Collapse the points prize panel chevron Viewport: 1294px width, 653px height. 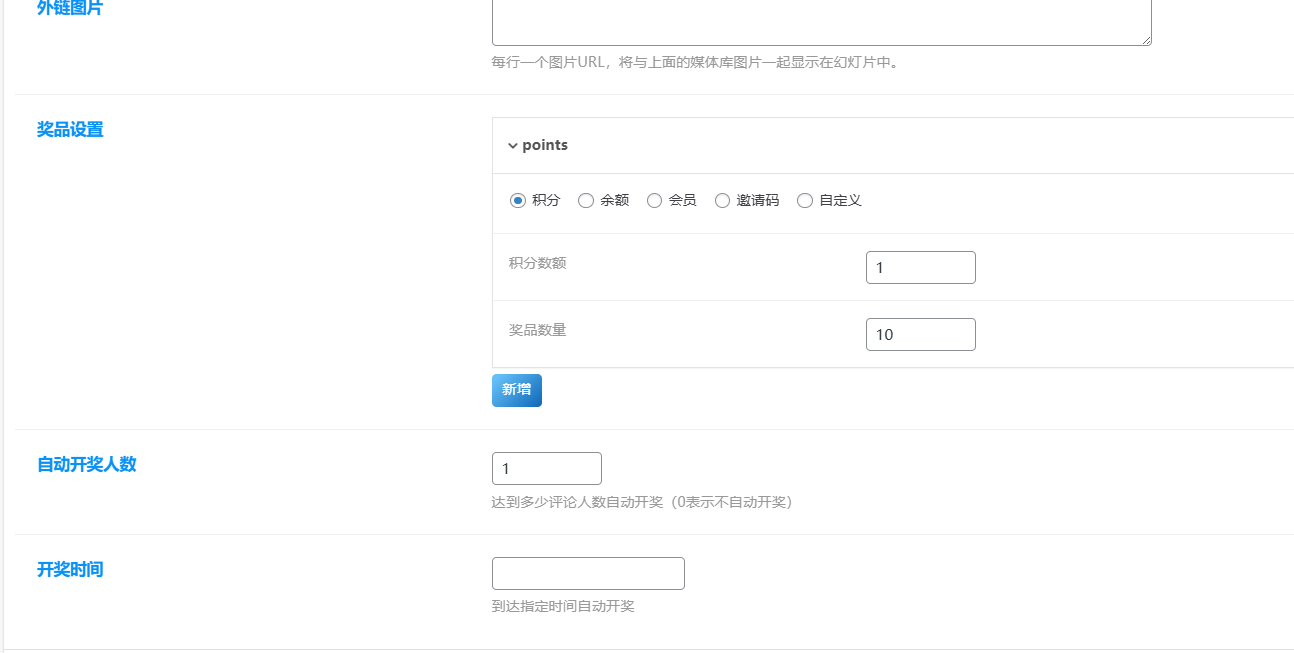[x=513, y=146]
